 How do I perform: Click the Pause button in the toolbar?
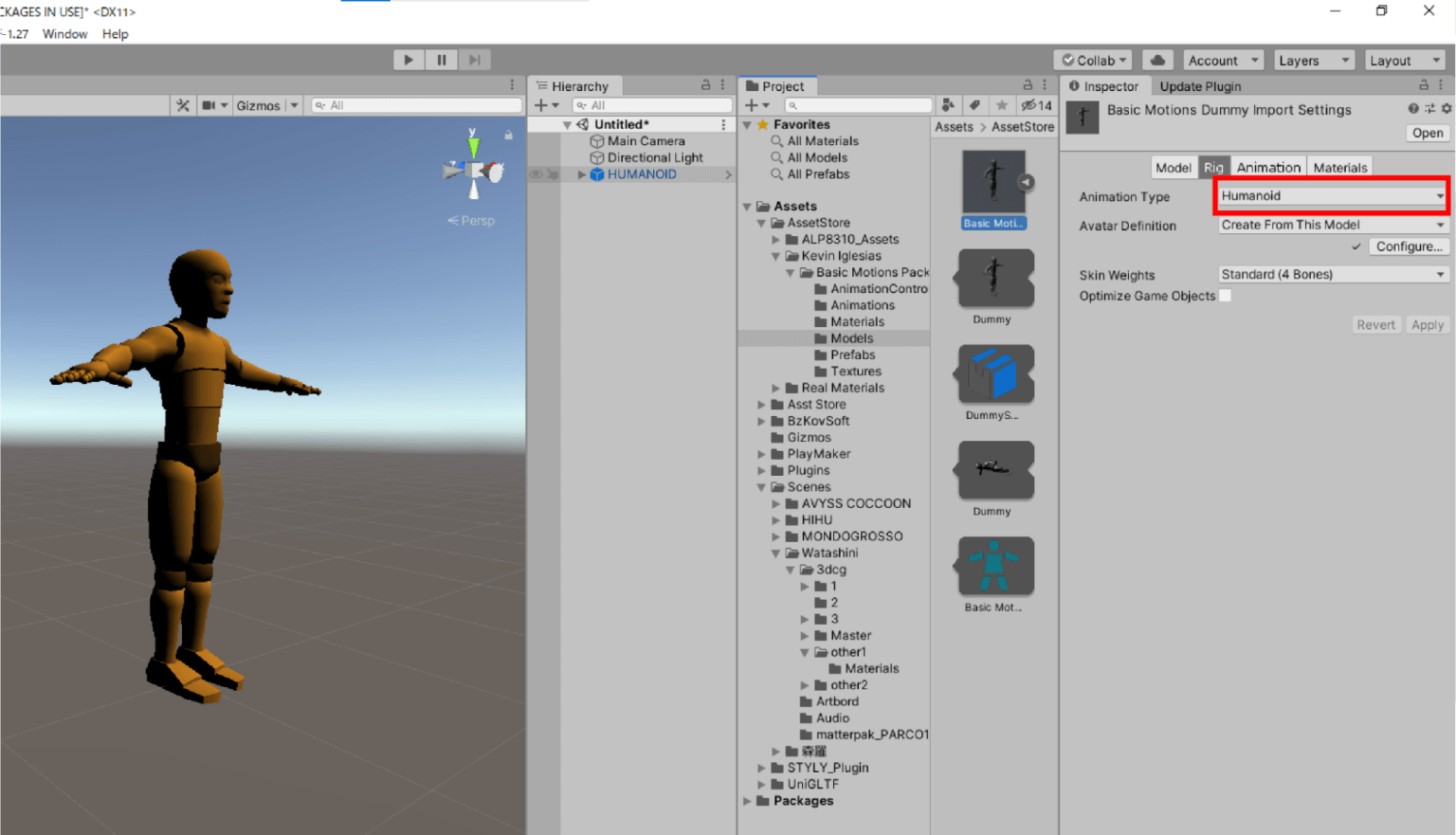click(442, 59)
